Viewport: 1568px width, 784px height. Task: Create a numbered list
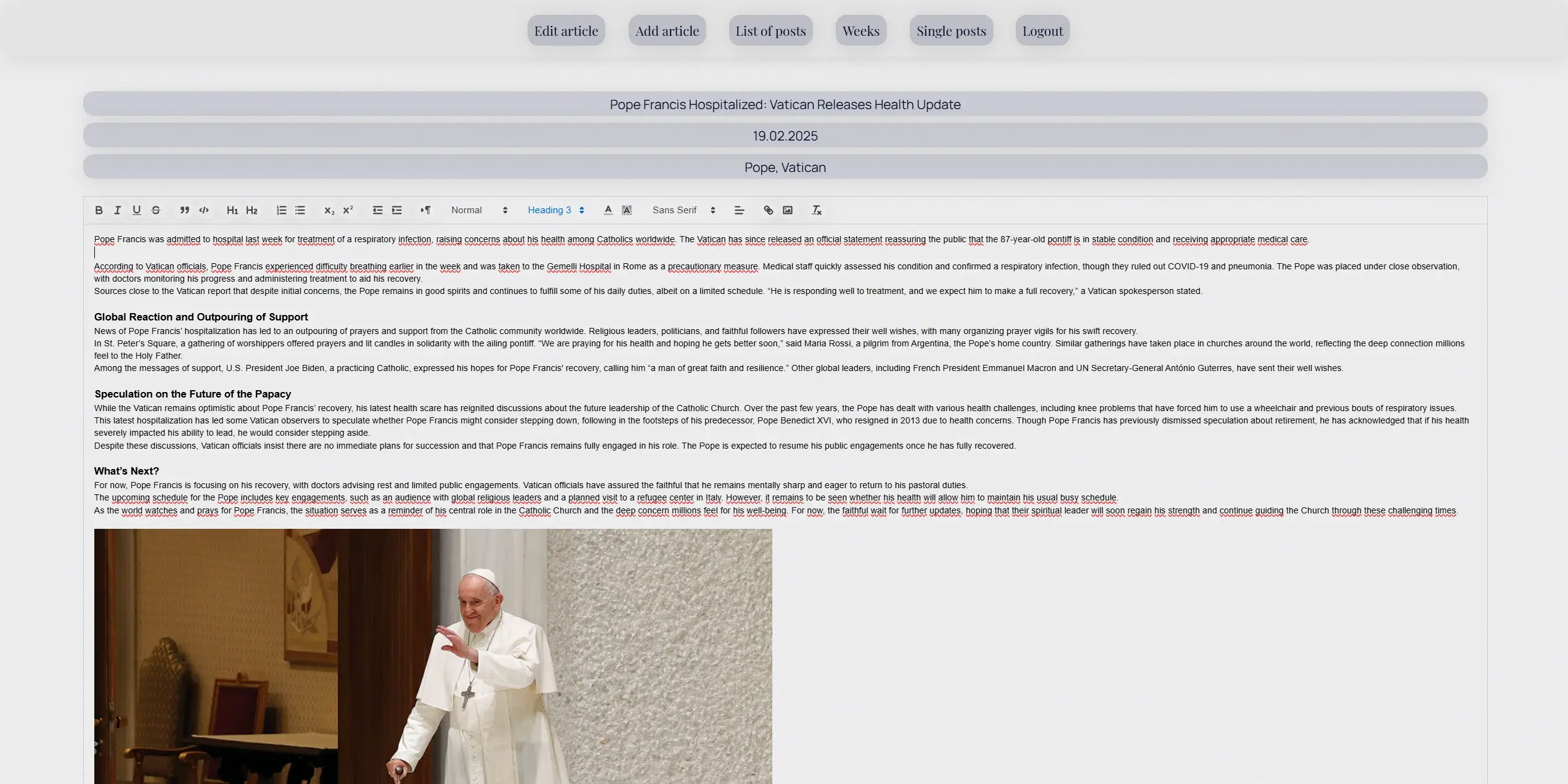coord(281,210)
